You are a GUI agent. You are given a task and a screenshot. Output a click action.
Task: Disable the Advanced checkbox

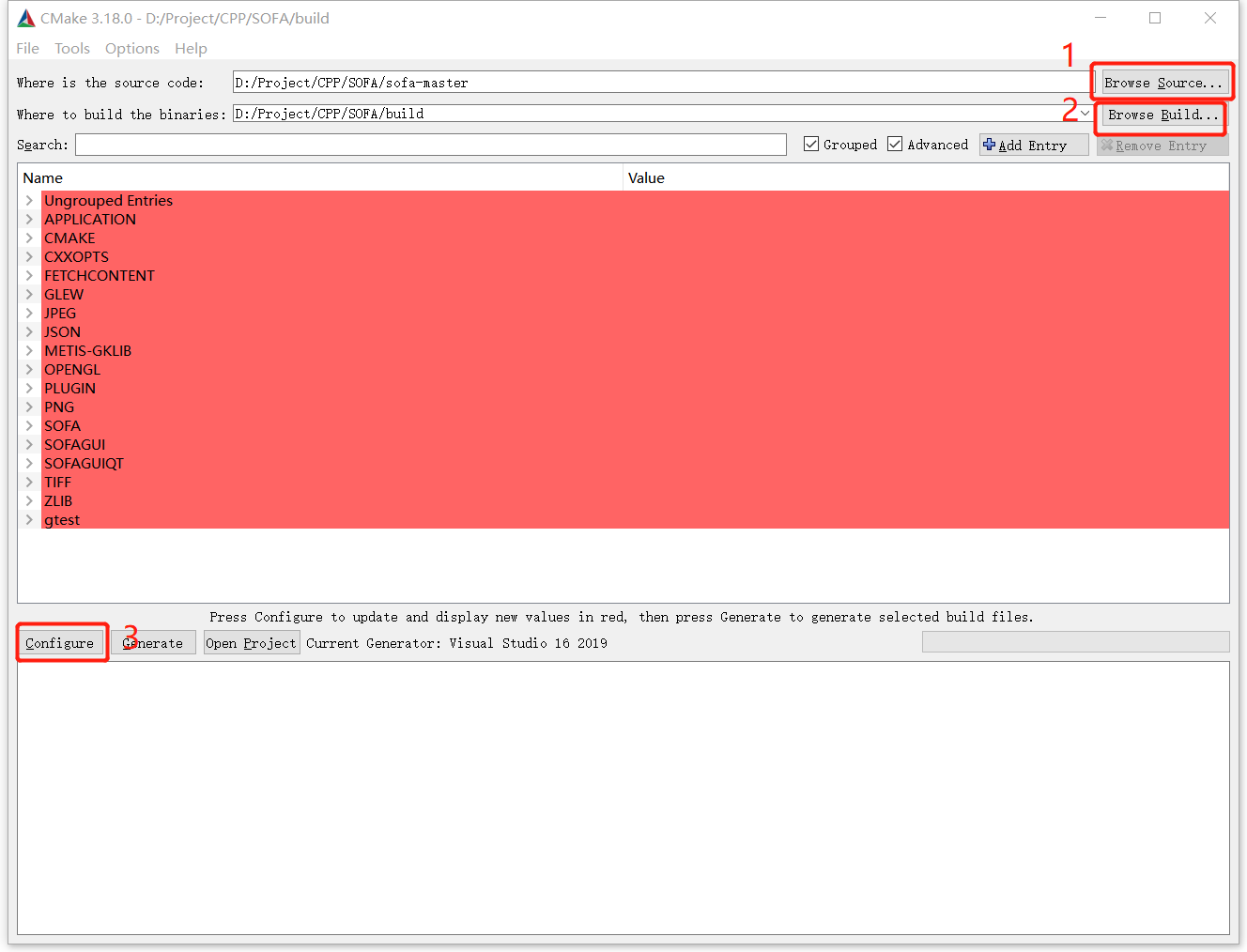click(894, 144)
